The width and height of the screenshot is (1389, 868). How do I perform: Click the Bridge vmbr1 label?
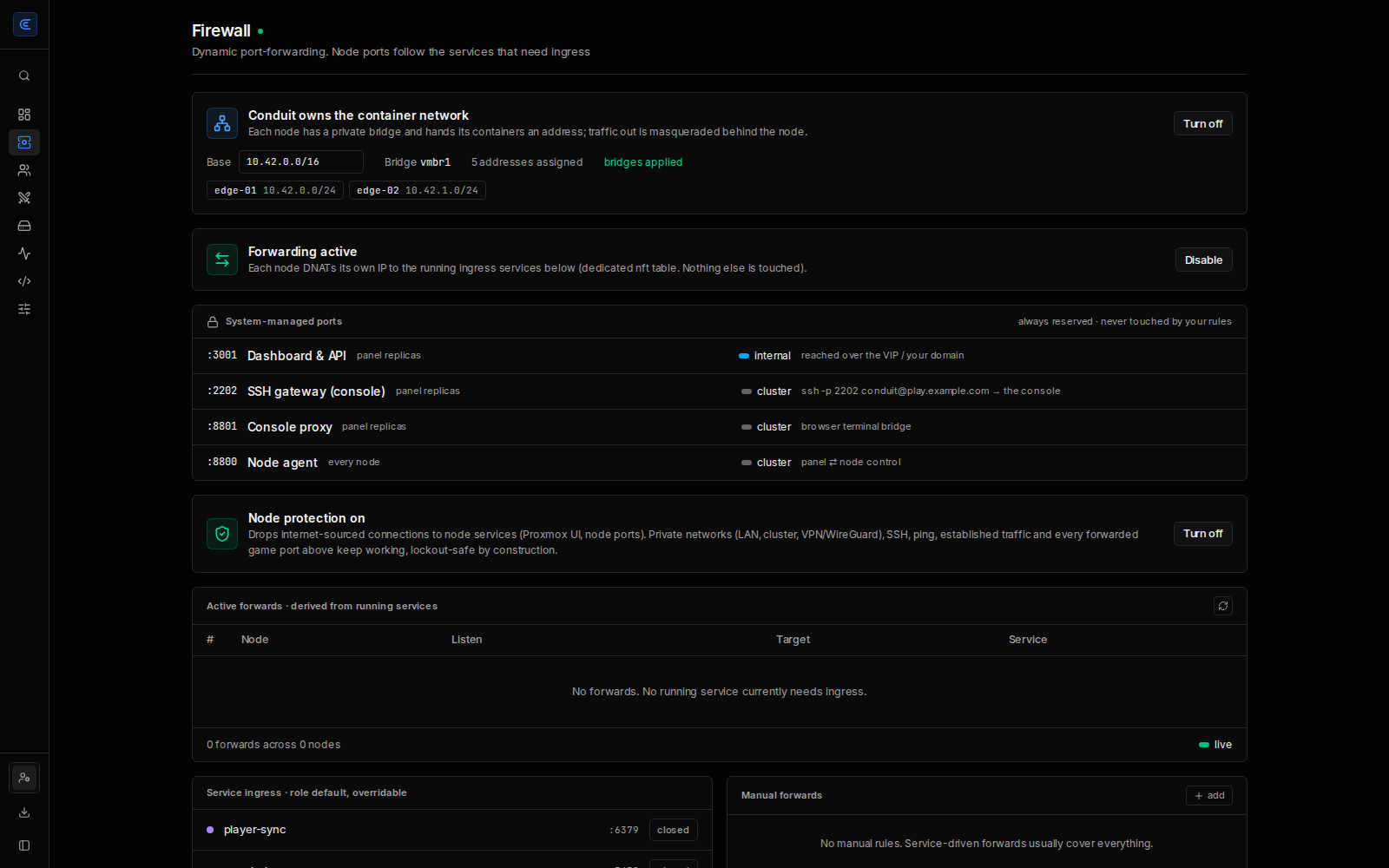[418, 162]
